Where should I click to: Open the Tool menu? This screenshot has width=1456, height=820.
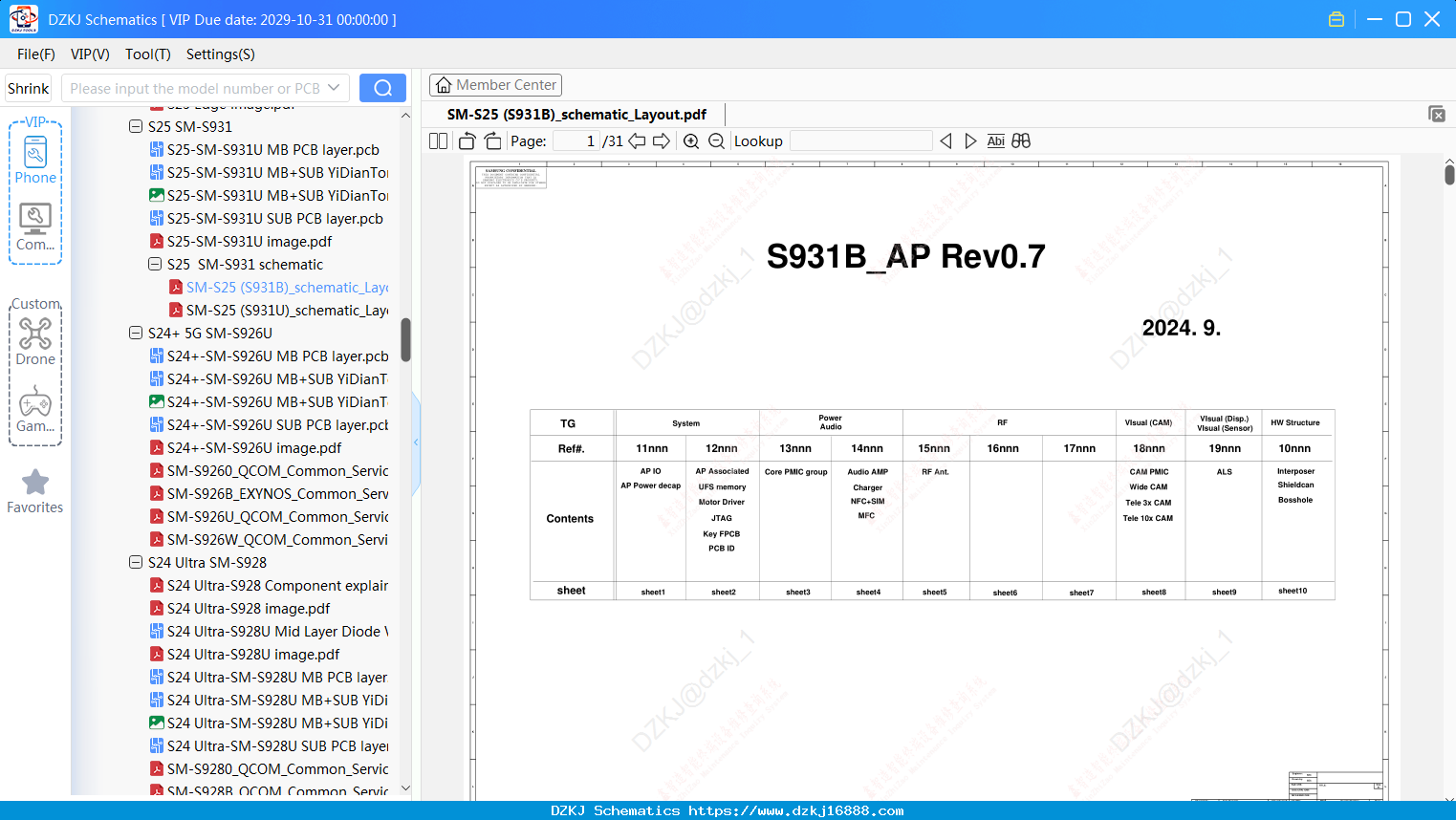point(148,54)
